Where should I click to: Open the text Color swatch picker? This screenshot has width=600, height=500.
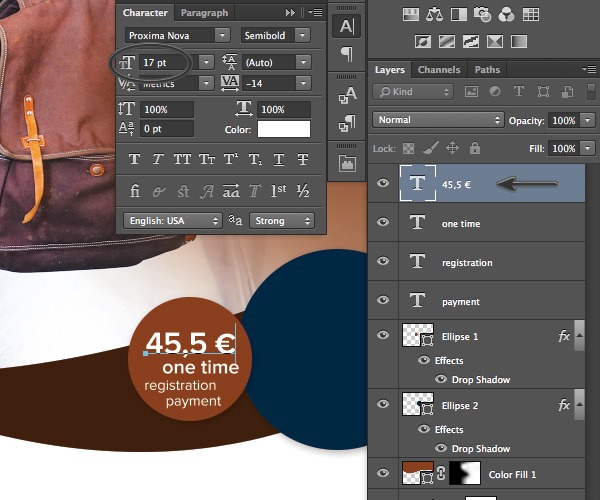click(x=284, y=129)
